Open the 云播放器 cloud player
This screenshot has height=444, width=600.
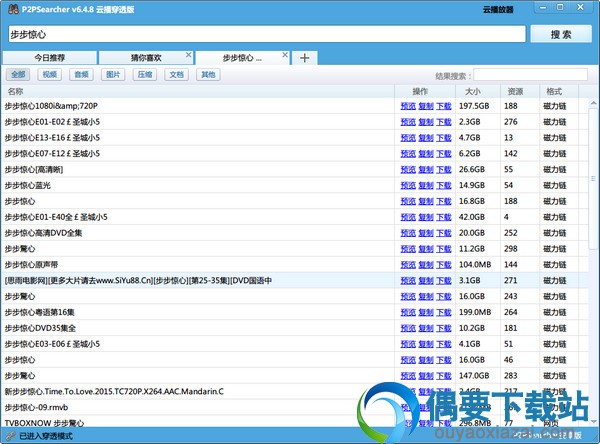[498, 10]
